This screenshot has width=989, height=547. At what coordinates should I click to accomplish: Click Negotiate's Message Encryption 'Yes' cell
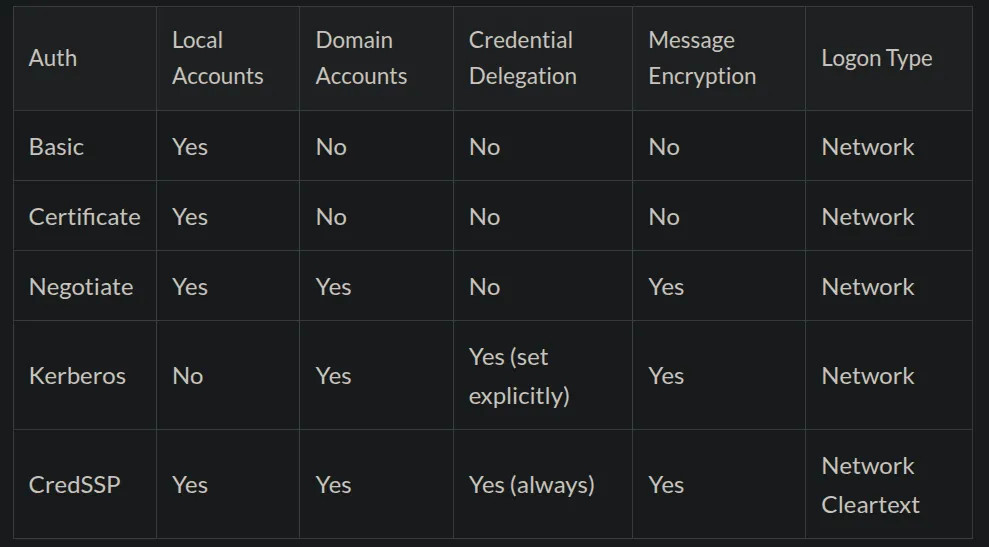[x=719, y=286]
